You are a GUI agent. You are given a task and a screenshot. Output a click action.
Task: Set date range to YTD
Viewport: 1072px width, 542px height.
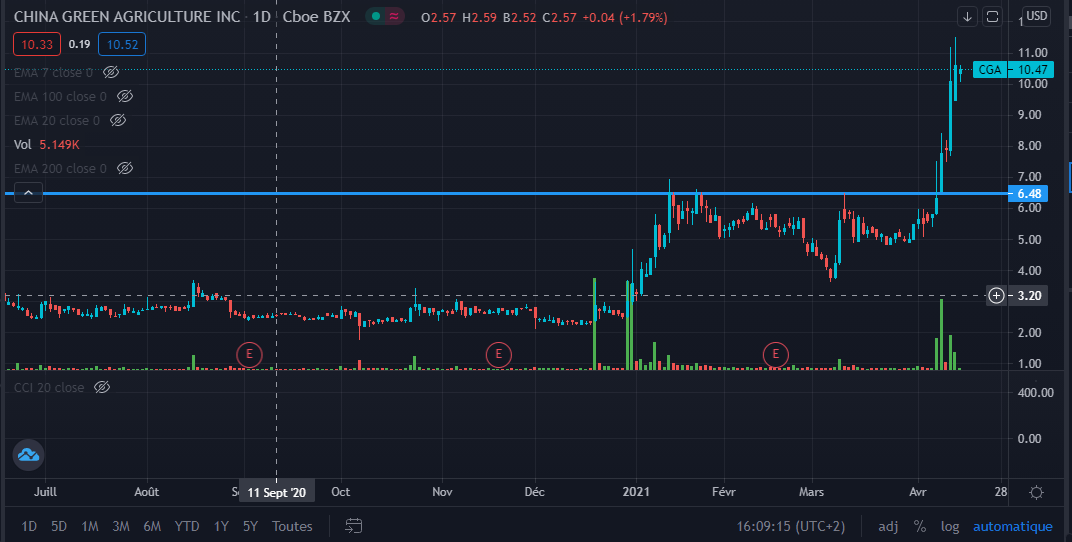coord(187,526)
